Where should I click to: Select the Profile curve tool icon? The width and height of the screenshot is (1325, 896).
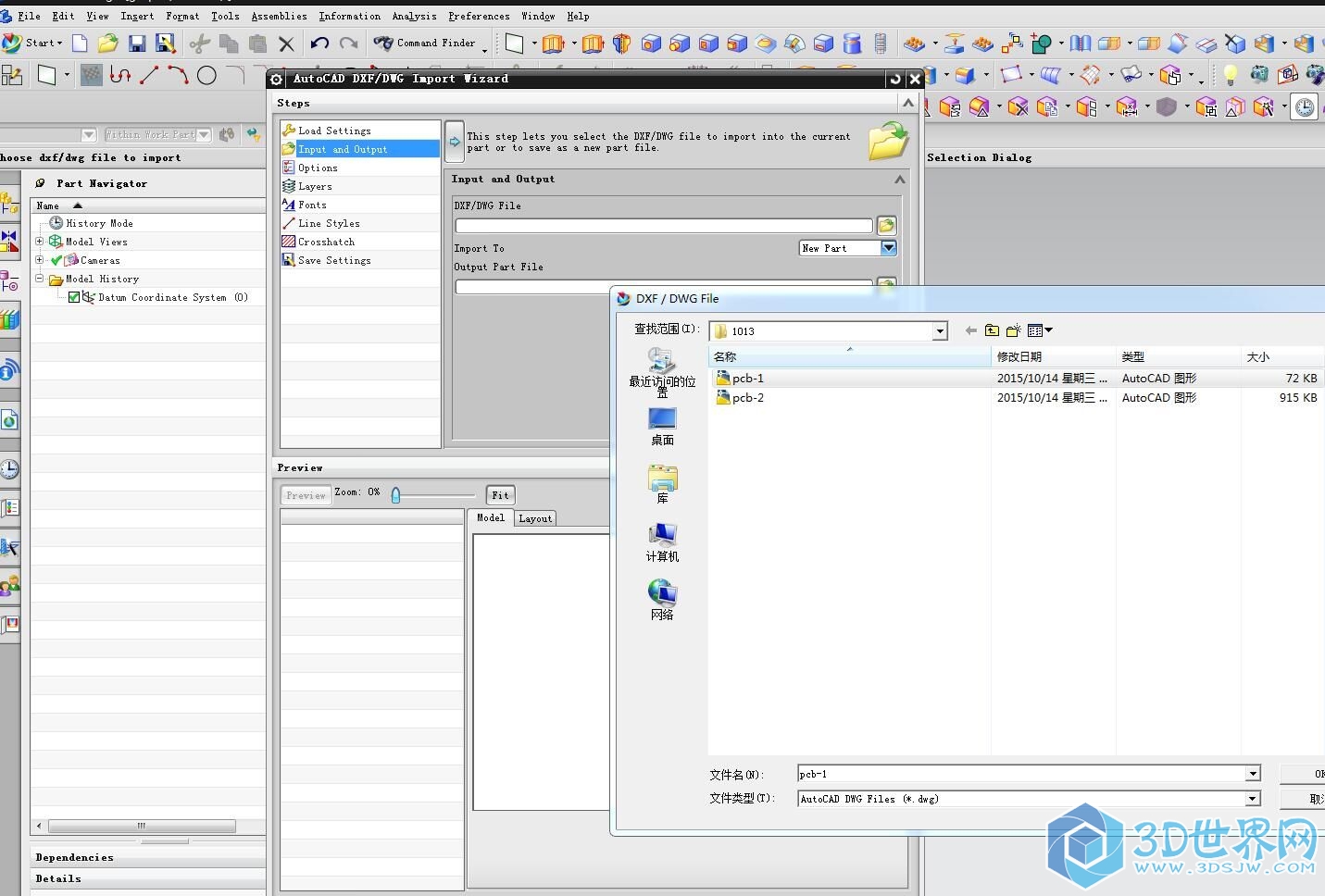(x=119, y=75)
